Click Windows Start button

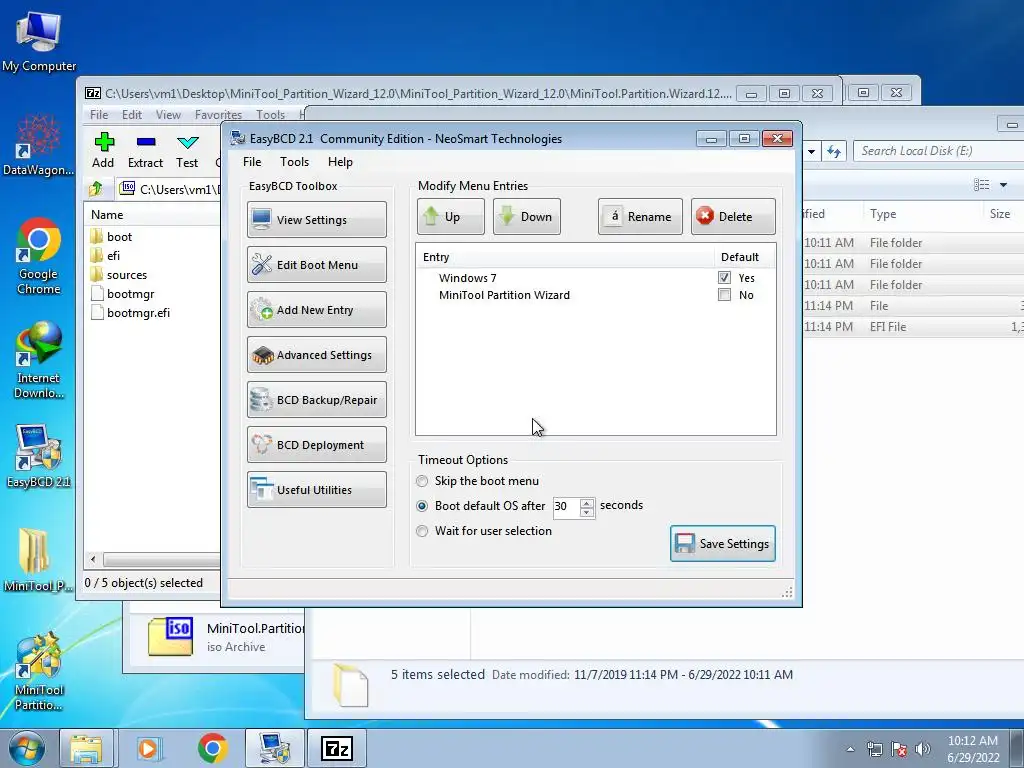(x=27, y=748)
